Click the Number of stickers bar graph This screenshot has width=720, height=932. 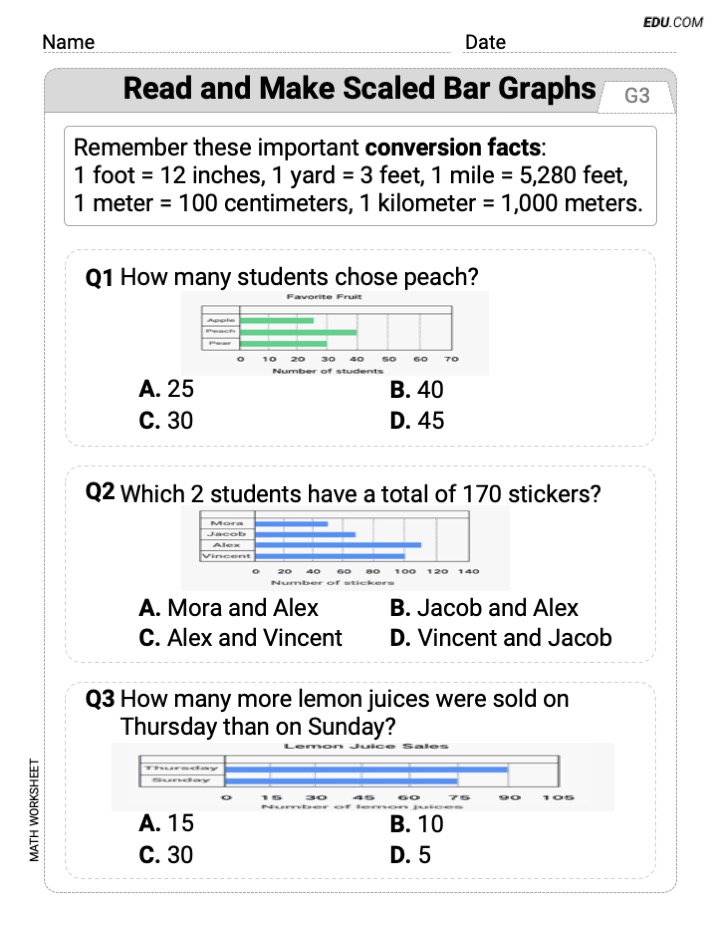click(345, 548)
